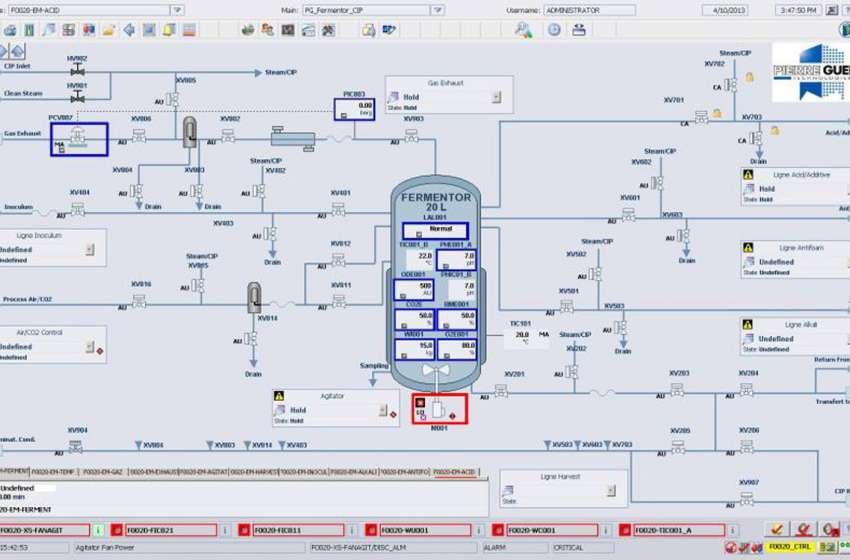The height and width of the screenshot is (560, 850).
Task: Click the yellow F0020_CTRL status indicator
Action: coord(788,547)
